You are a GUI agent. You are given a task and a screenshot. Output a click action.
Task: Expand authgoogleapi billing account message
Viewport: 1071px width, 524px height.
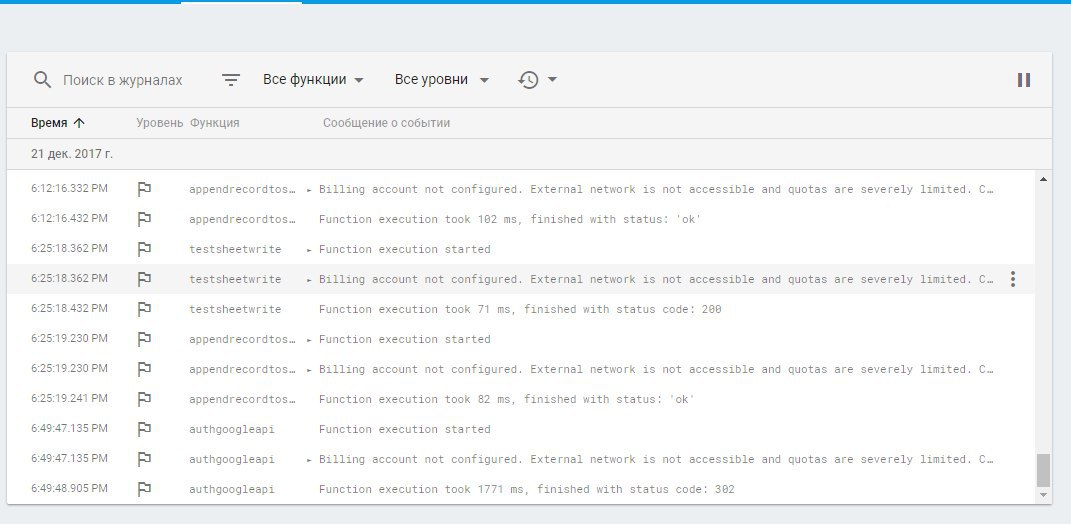pyautogui.click(x=309, y=459)
